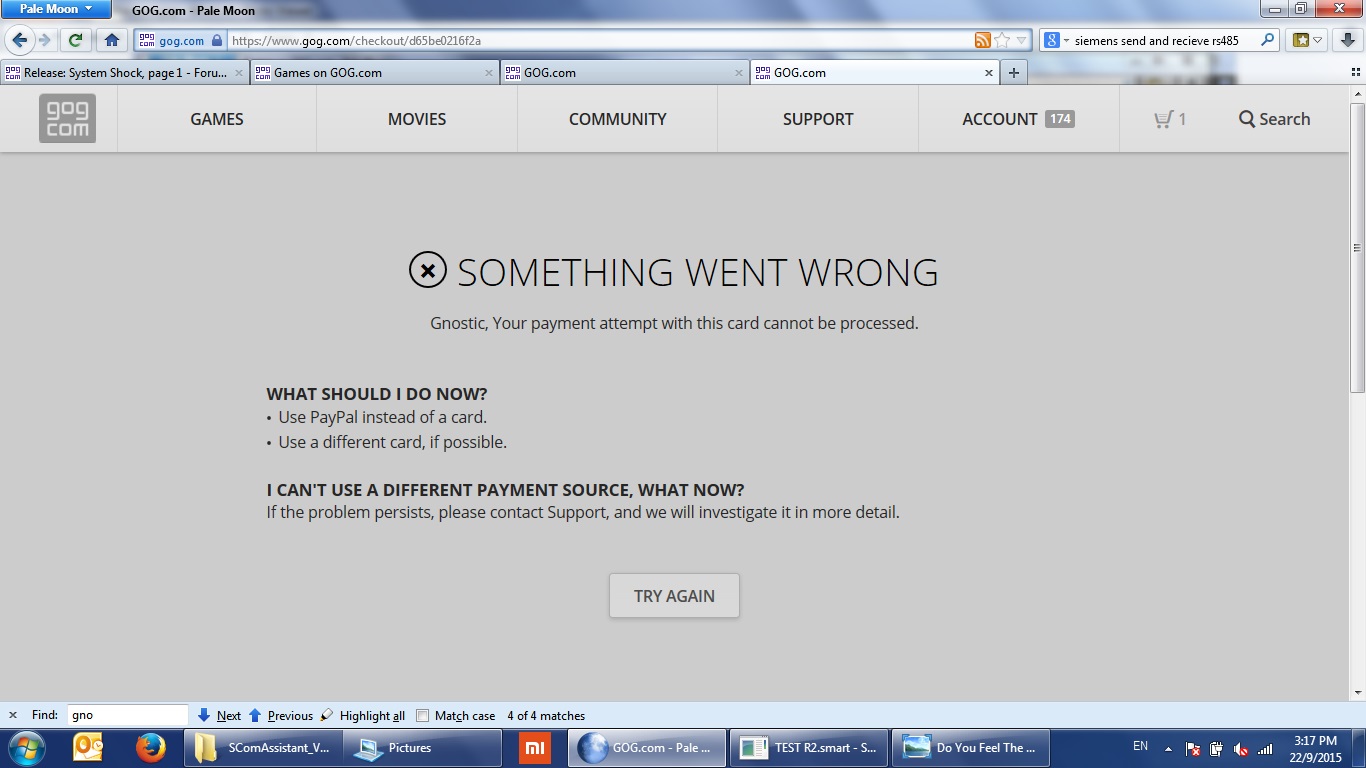Open the bookmarks menu button
Screen dimensions: 1366x768
(1308, 40)
